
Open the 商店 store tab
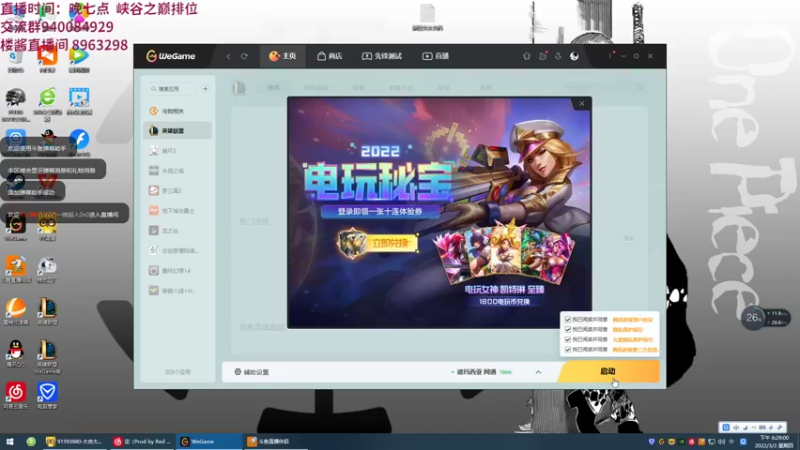click(x=330, y=56)
